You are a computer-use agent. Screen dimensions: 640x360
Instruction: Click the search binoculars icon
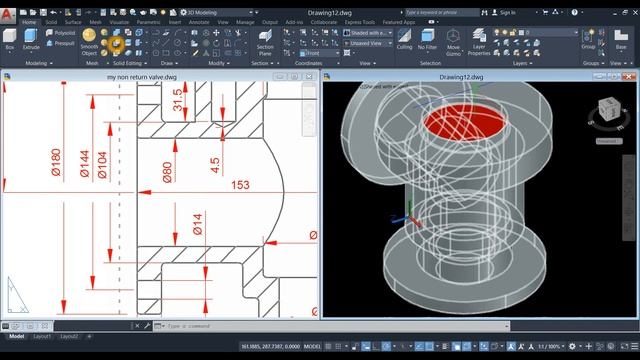[484, 13]
